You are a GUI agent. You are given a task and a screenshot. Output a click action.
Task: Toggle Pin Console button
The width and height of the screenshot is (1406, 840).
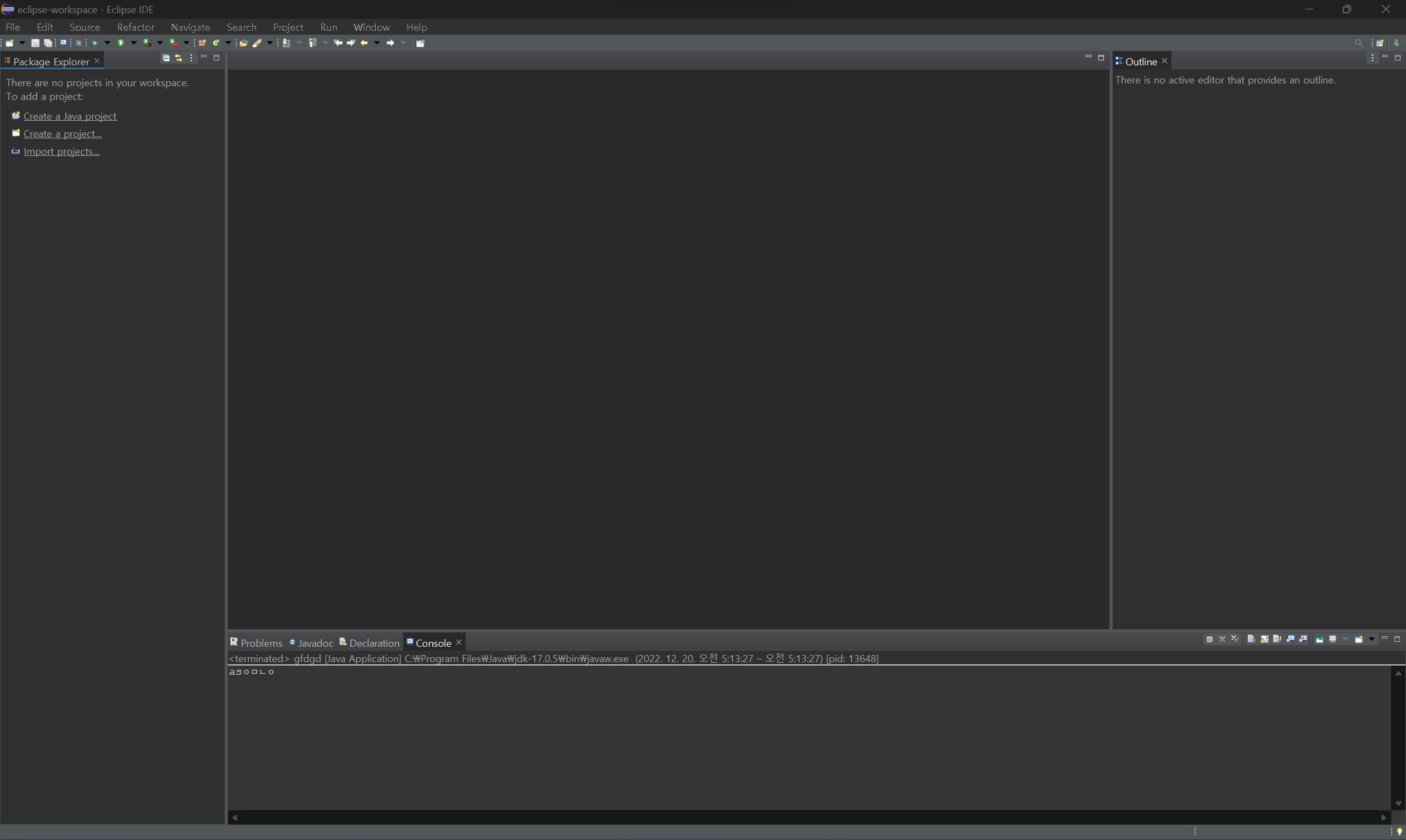(1319, 639)
